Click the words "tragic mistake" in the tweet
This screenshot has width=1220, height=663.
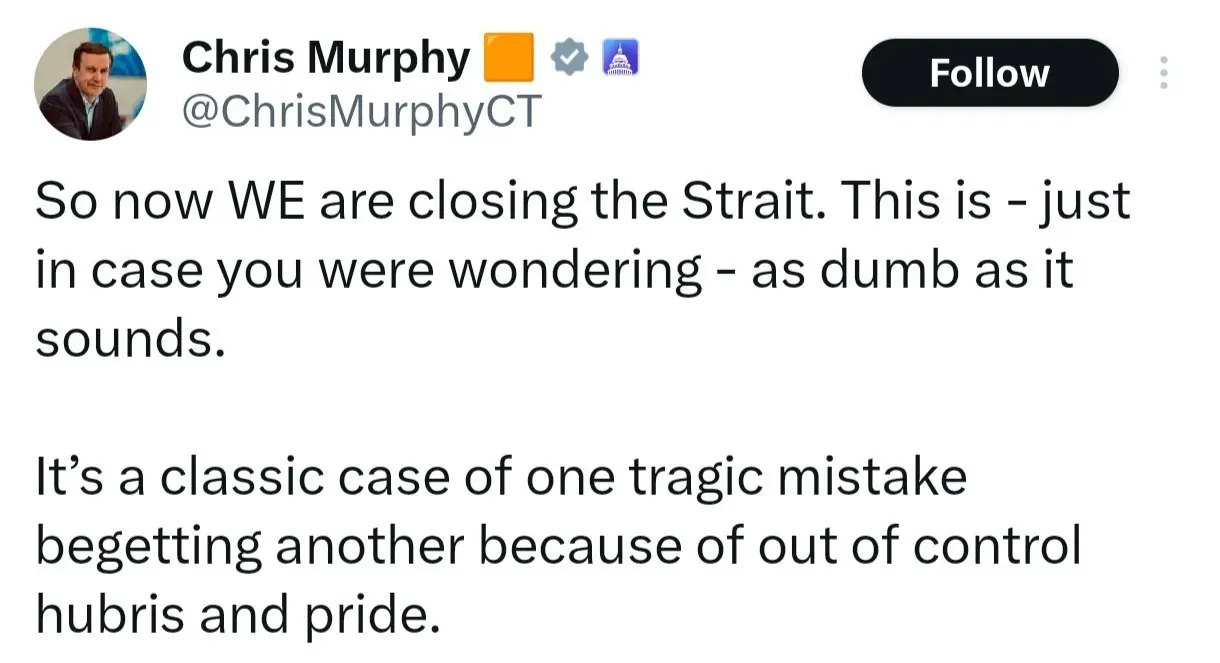pos(797,477)
